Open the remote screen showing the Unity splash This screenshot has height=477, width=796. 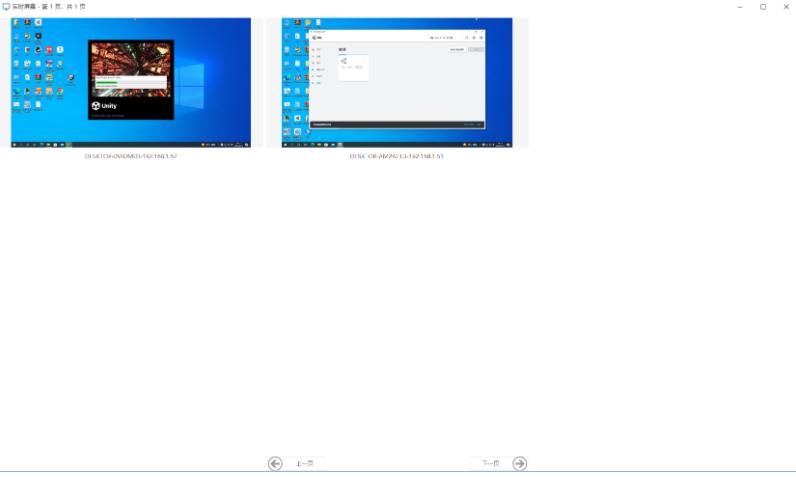coord(130,83)
